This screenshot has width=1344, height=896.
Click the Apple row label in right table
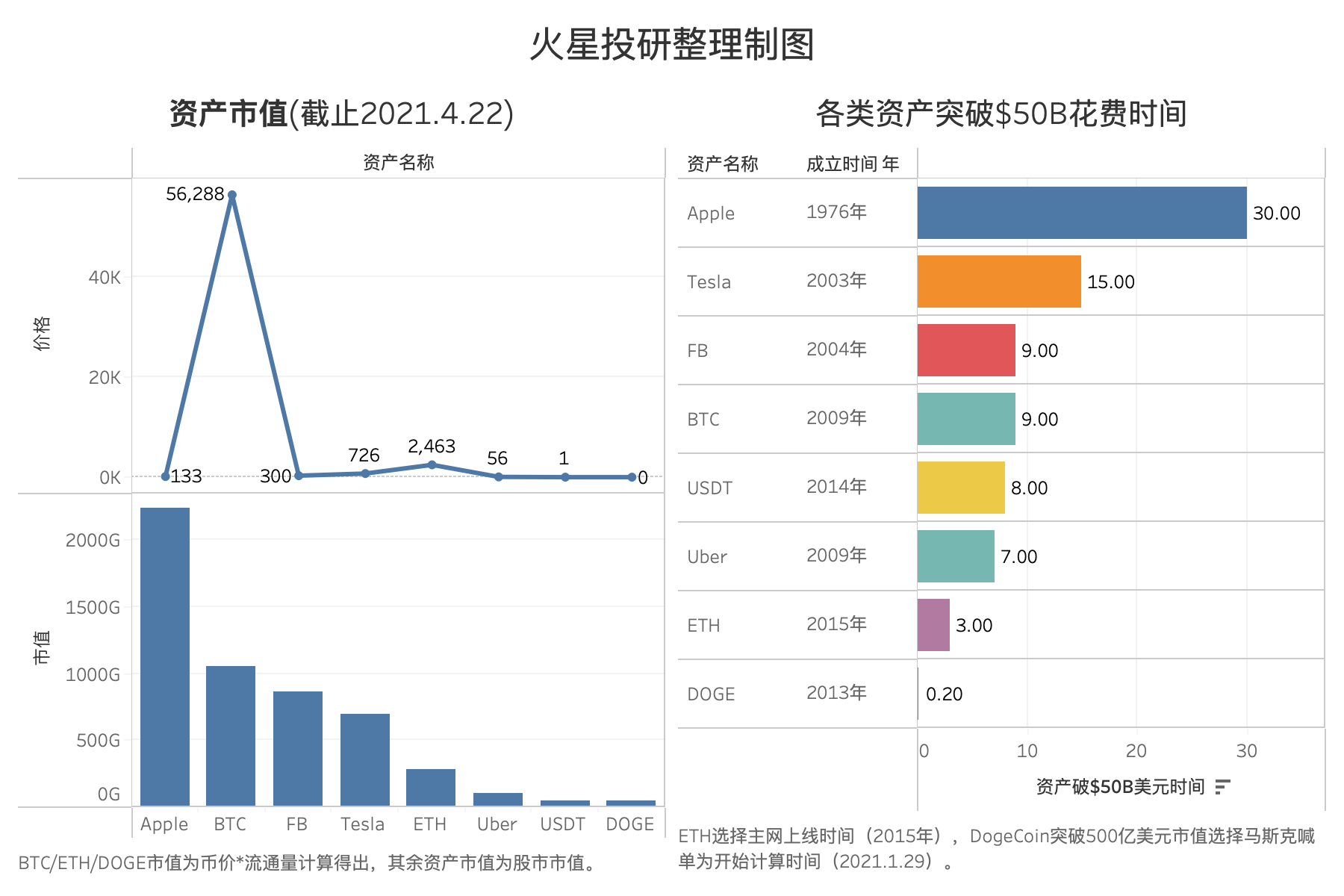click(x=711, y=214)
